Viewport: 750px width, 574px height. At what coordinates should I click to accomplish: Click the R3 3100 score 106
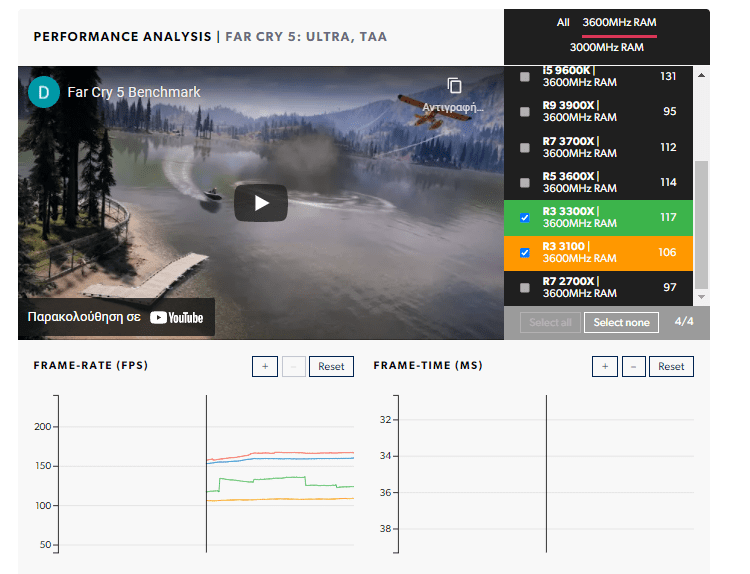click(x=667, y=252)
